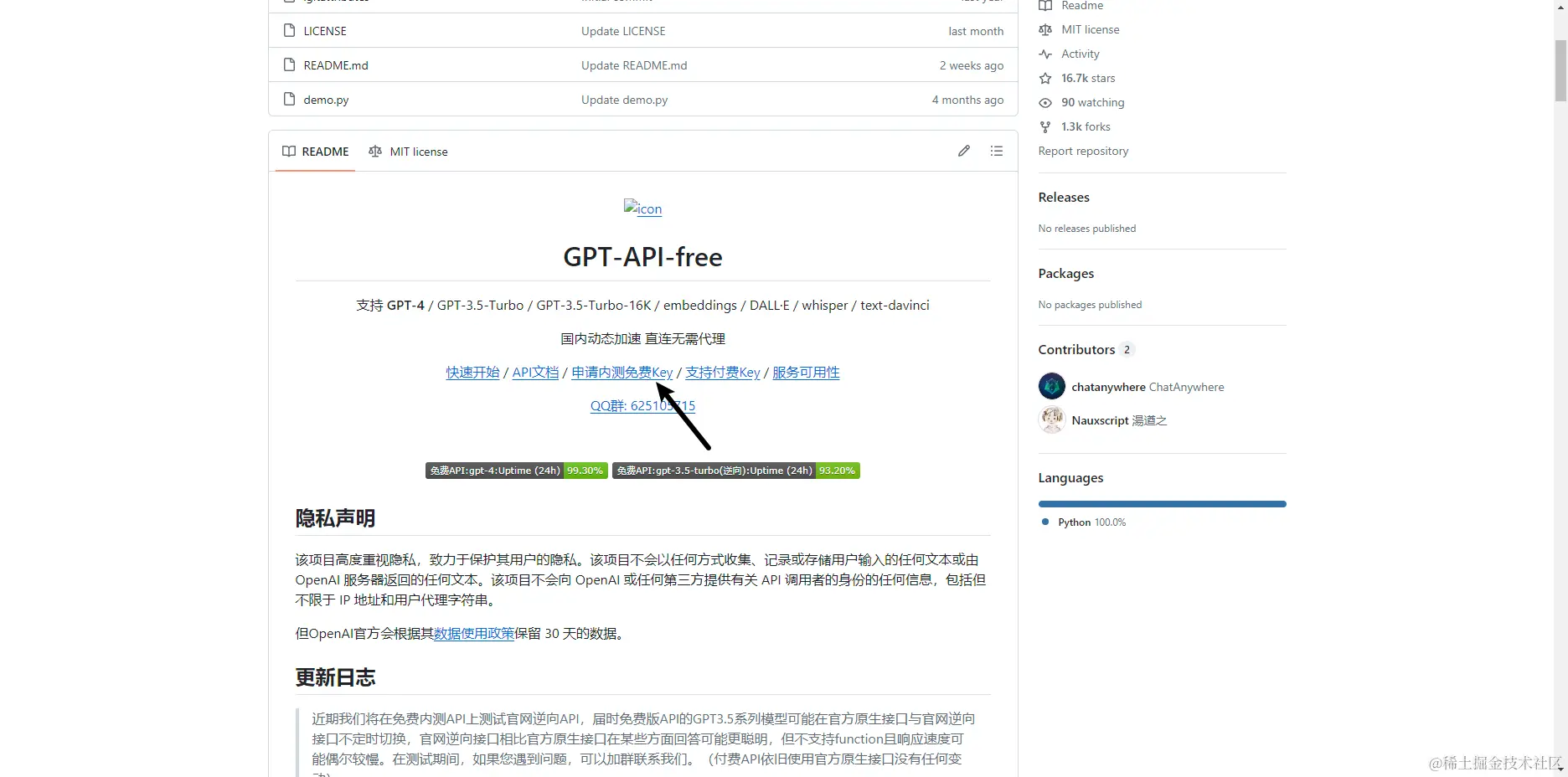Click the sidebar Activity link
Screen dimensions: 1568x777
pos(1081,54)
